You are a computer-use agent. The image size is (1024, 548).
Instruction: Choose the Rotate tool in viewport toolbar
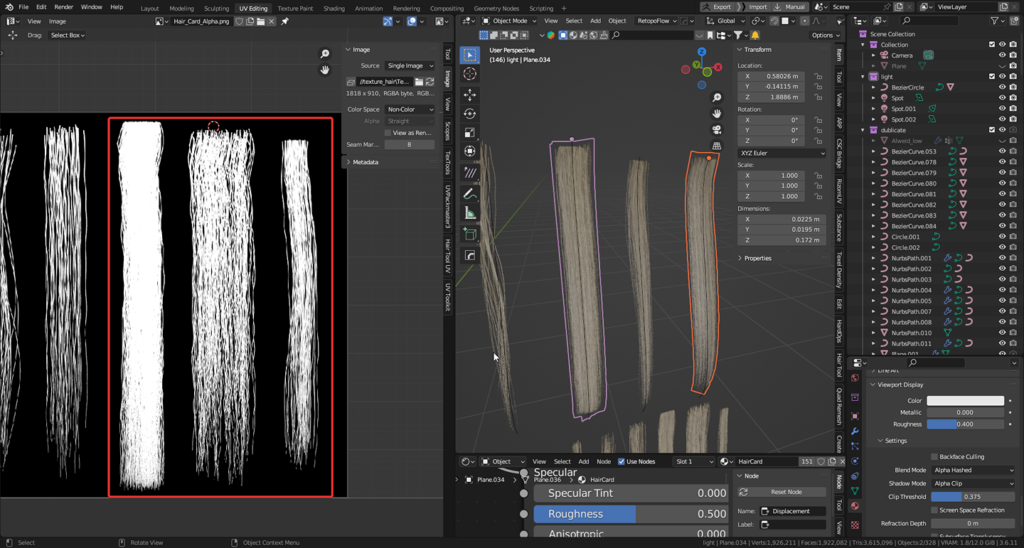(x=470, y=115)
